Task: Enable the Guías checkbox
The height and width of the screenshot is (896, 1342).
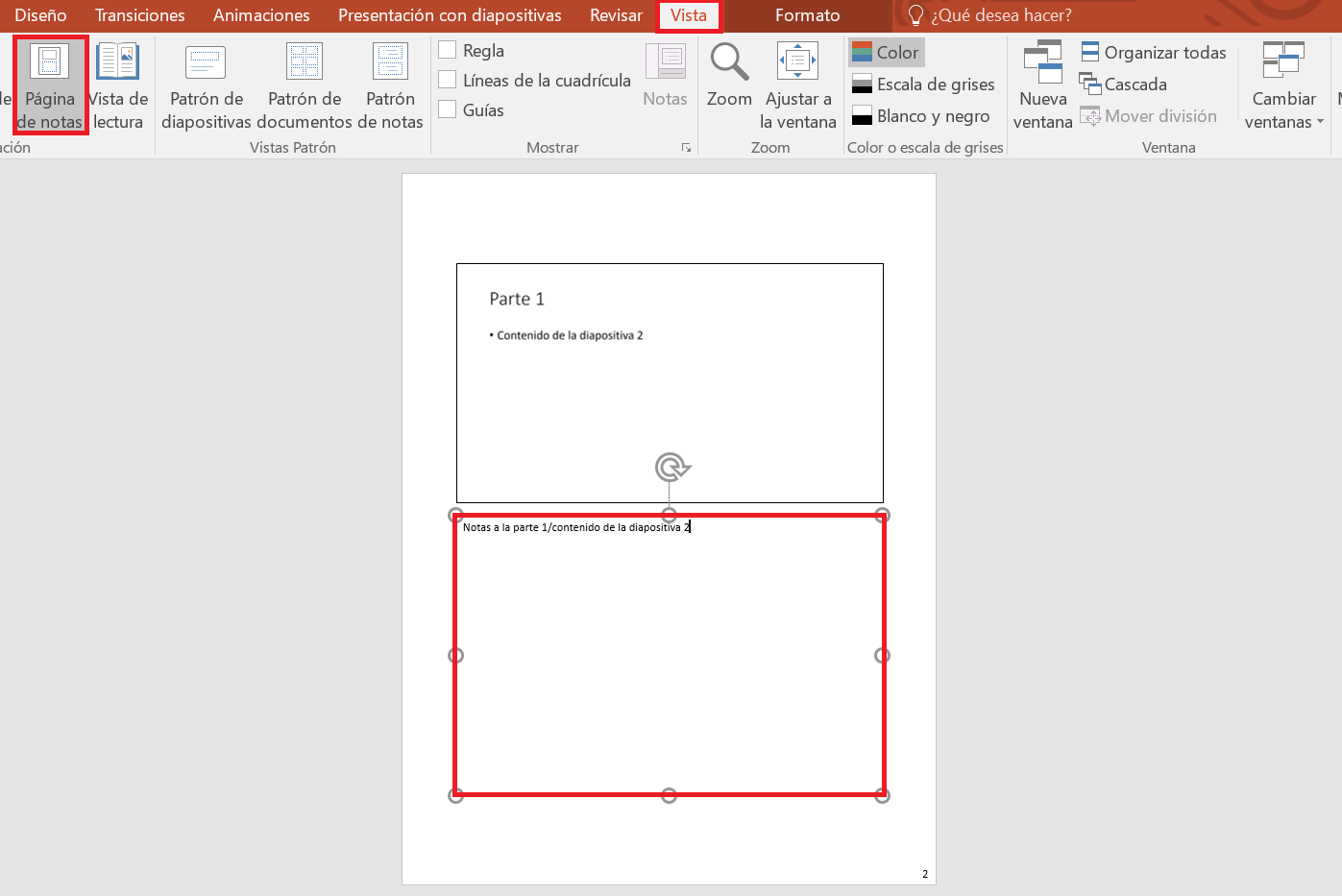Action: (447, 109)
